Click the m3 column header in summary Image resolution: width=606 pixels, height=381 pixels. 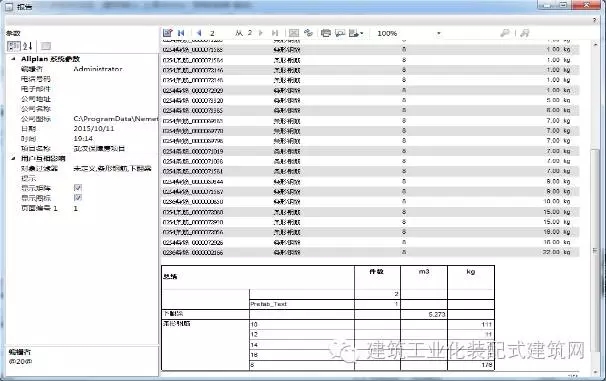click(424, 272)
